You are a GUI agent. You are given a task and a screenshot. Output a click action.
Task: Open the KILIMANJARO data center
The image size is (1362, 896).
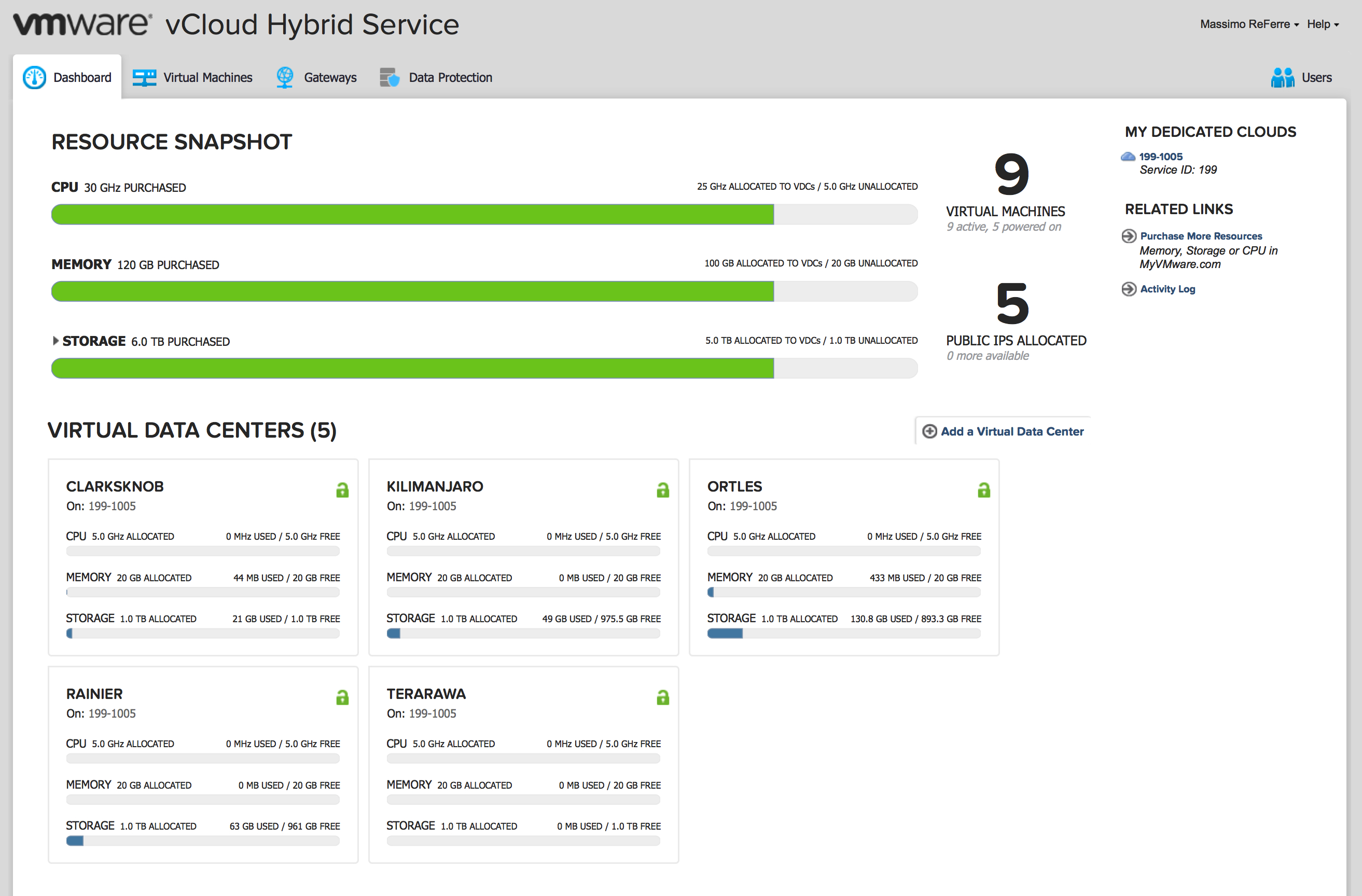[434, 486]
